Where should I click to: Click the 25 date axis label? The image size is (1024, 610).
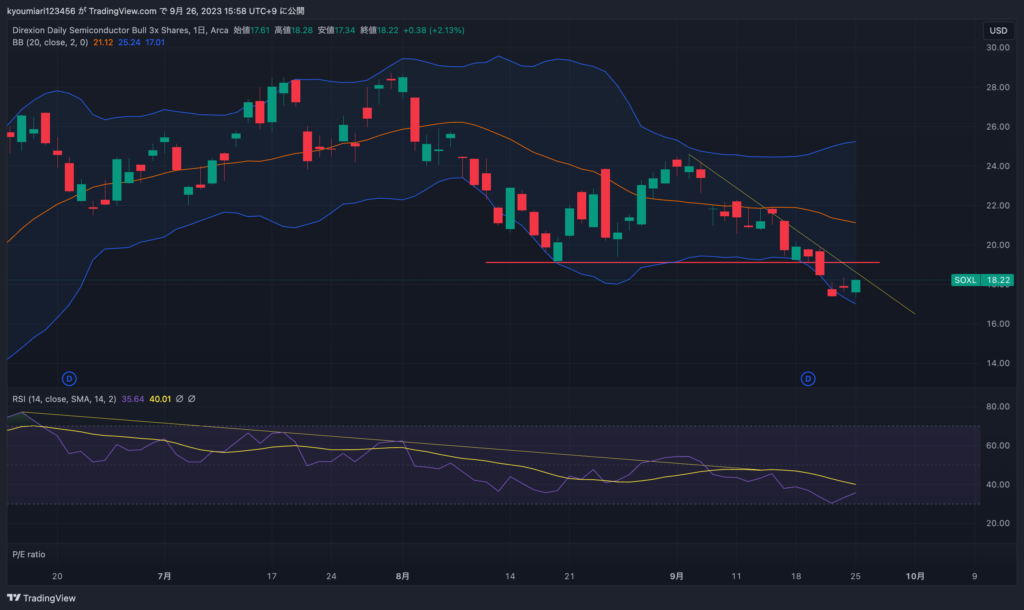point(856,576)
